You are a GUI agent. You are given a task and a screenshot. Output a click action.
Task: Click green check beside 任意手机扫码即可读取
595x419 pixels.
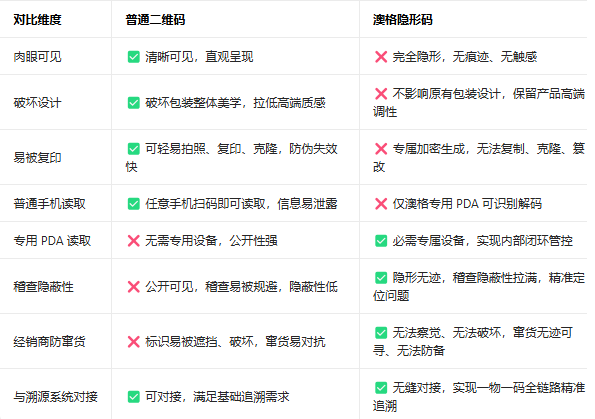(x=134, y=204)
